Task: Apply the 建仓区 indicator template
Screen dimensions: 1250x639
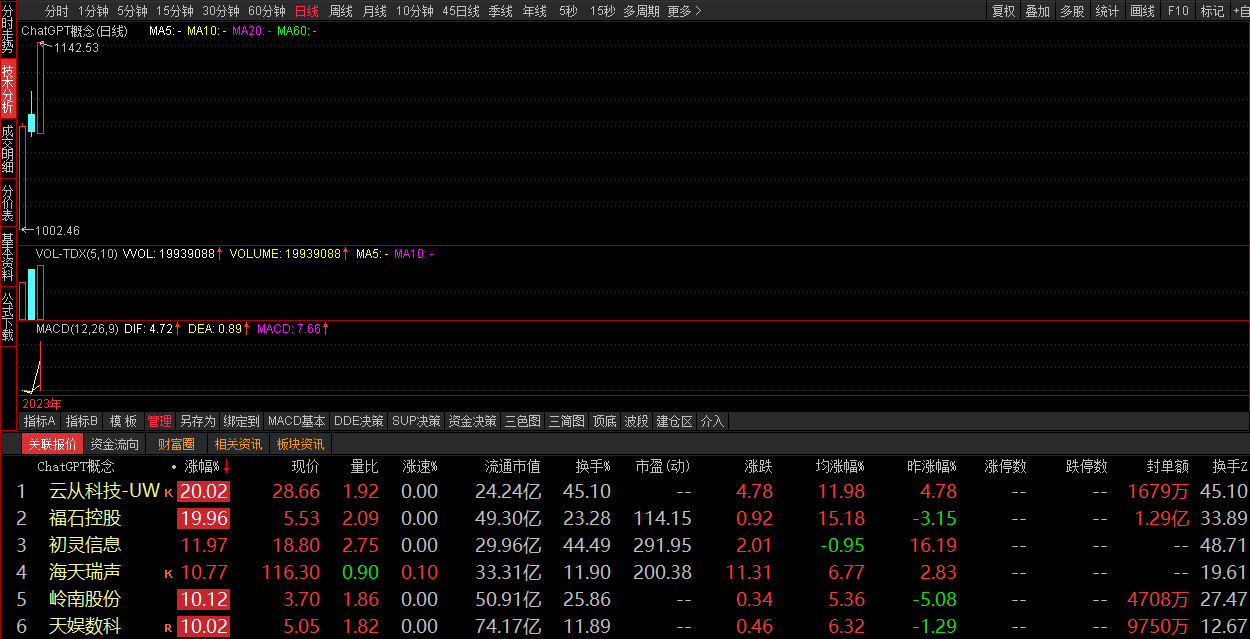Action: coord(675,421)
